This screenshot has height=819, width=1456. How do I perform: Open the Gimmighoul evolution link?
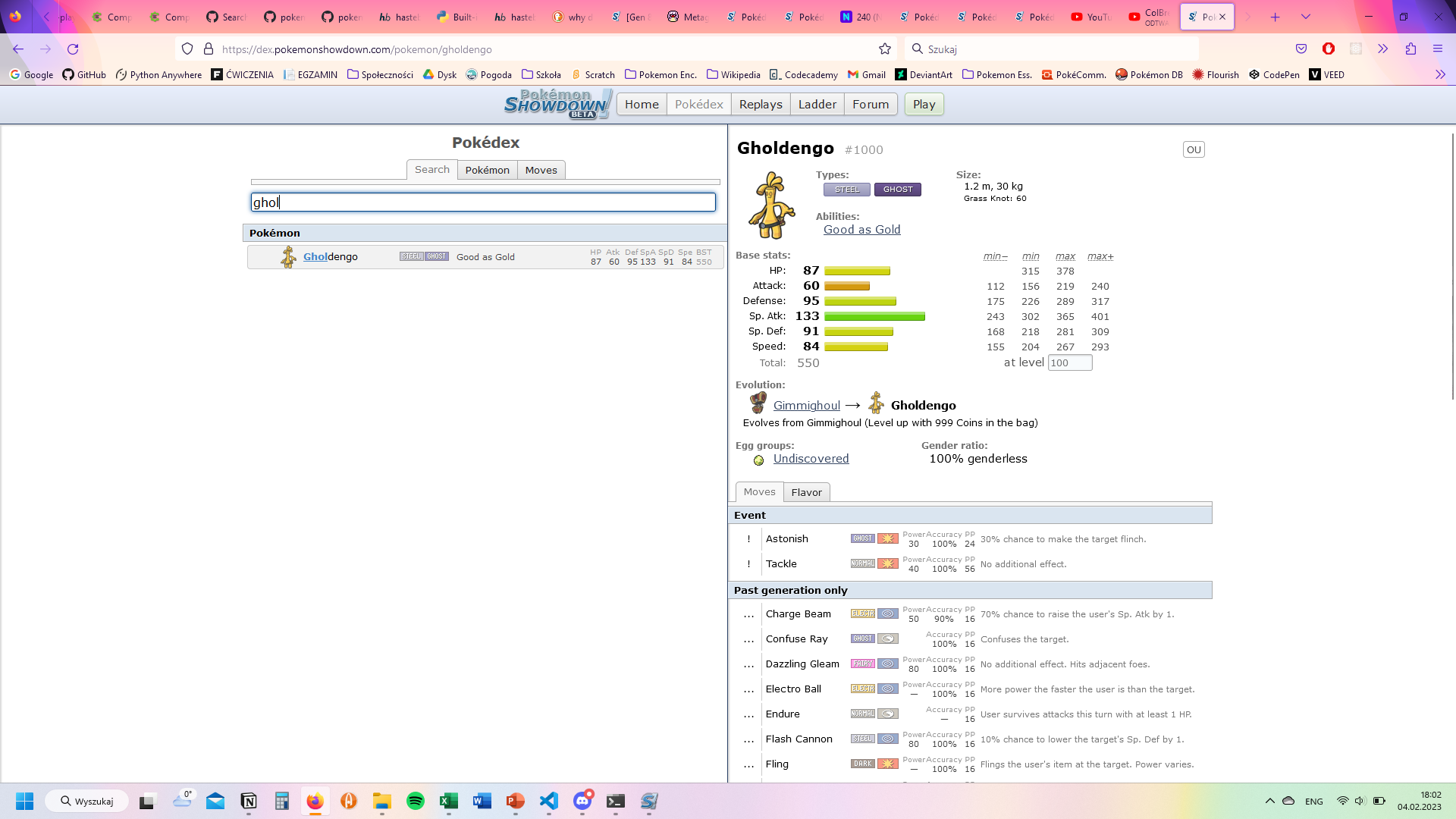tap(806, 406)
